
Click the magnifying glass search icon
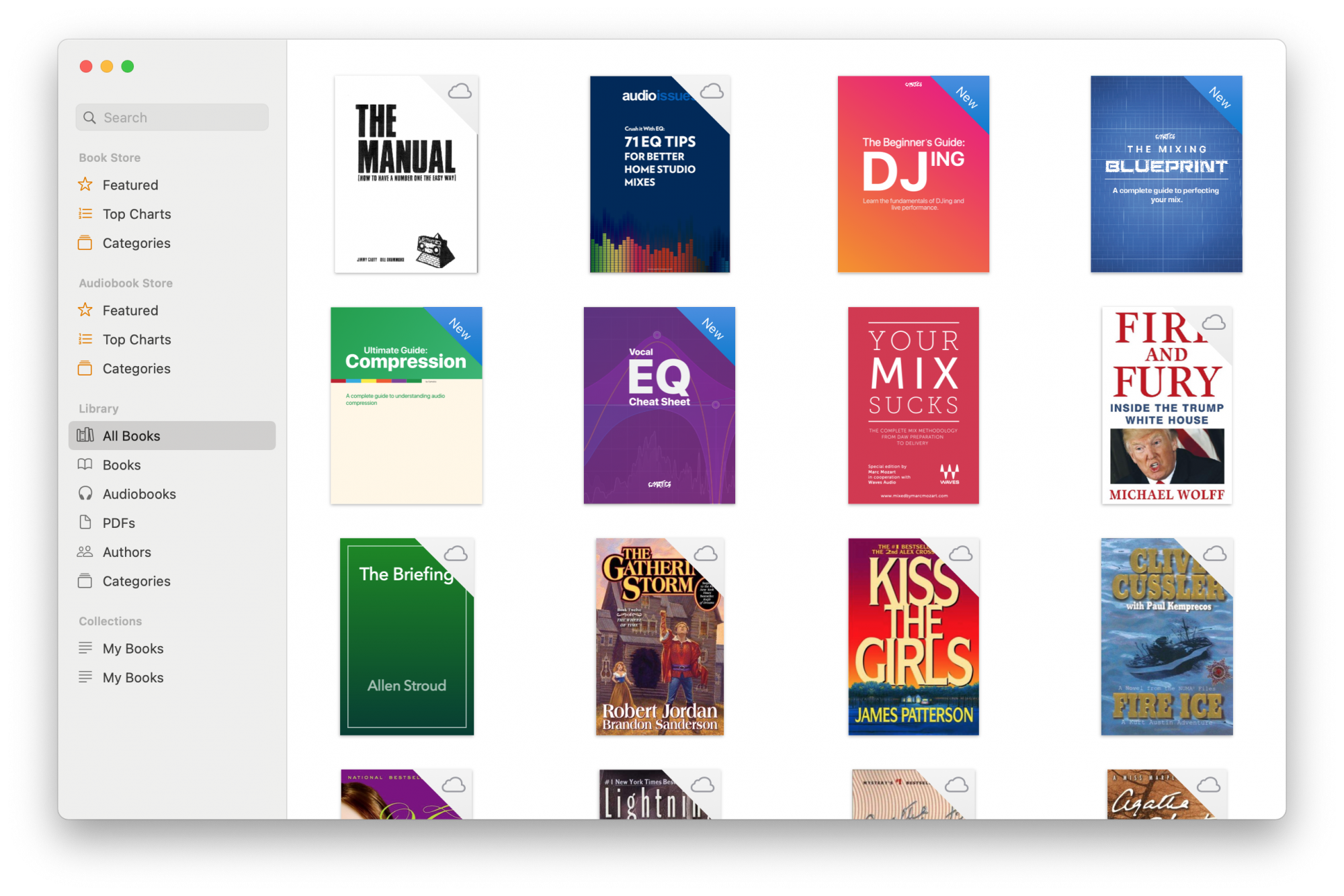click(89, 118)
